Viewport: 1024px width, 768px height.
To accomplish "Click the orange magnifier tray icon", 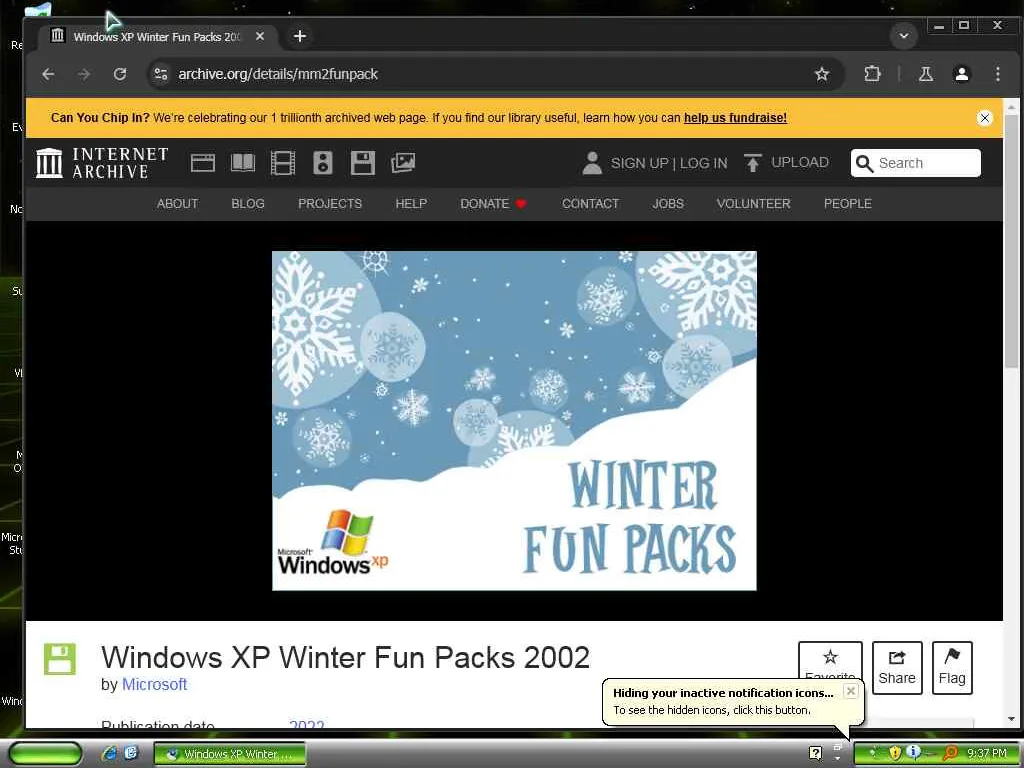I will pyautogui.click(x=950, y=754).
